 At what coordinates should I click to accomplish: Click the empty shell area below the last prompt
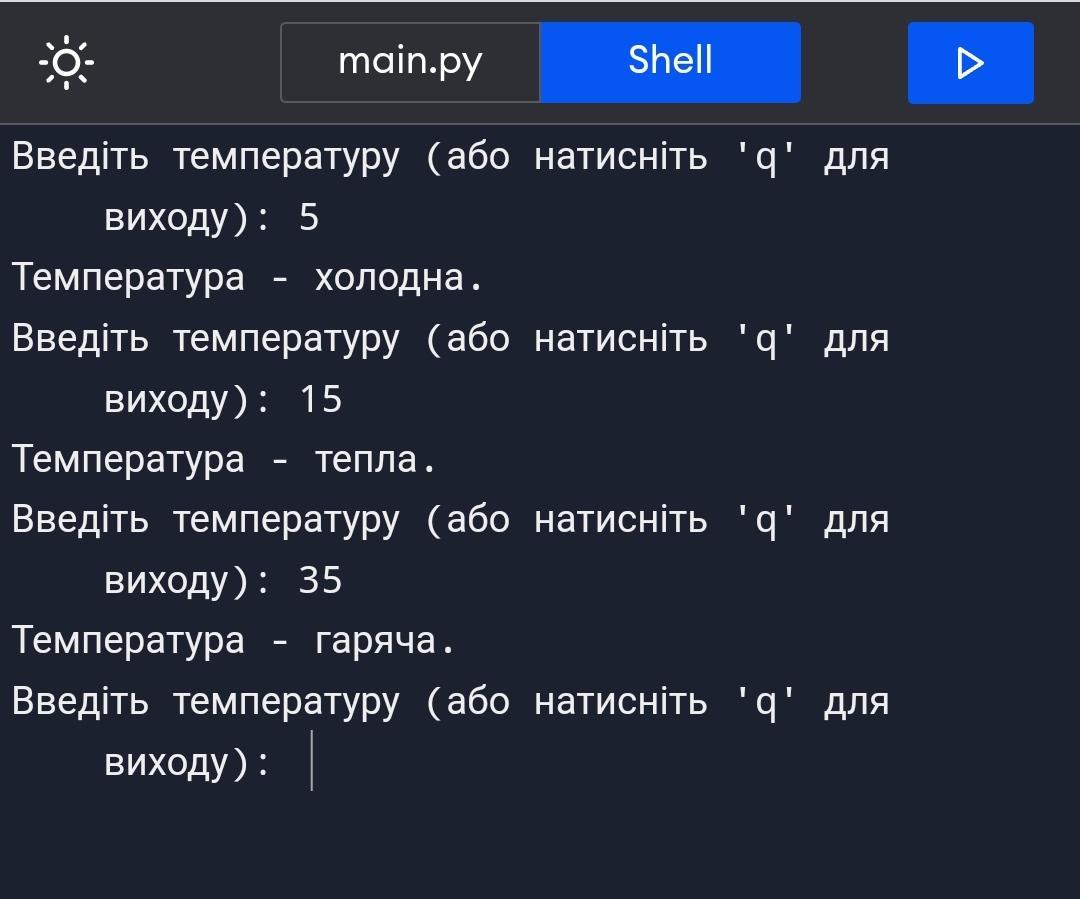click(x=540, y=845)
